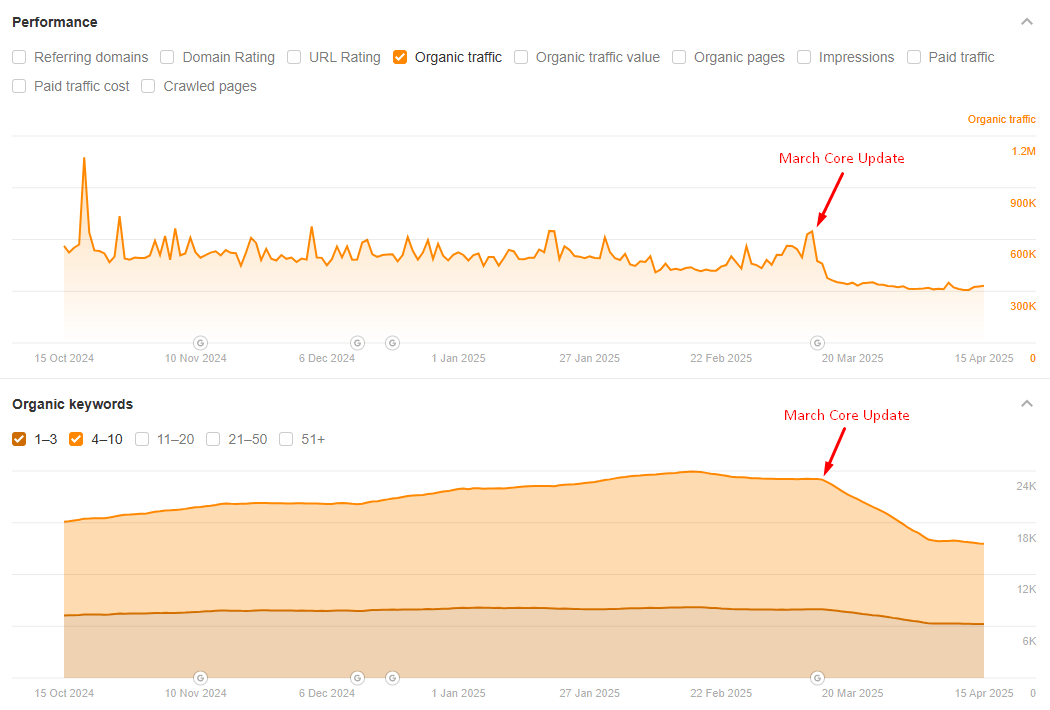
Task: Click the first Google update marker after 6 Dec 2024 in the Performance chart
Action: point(358,343)
